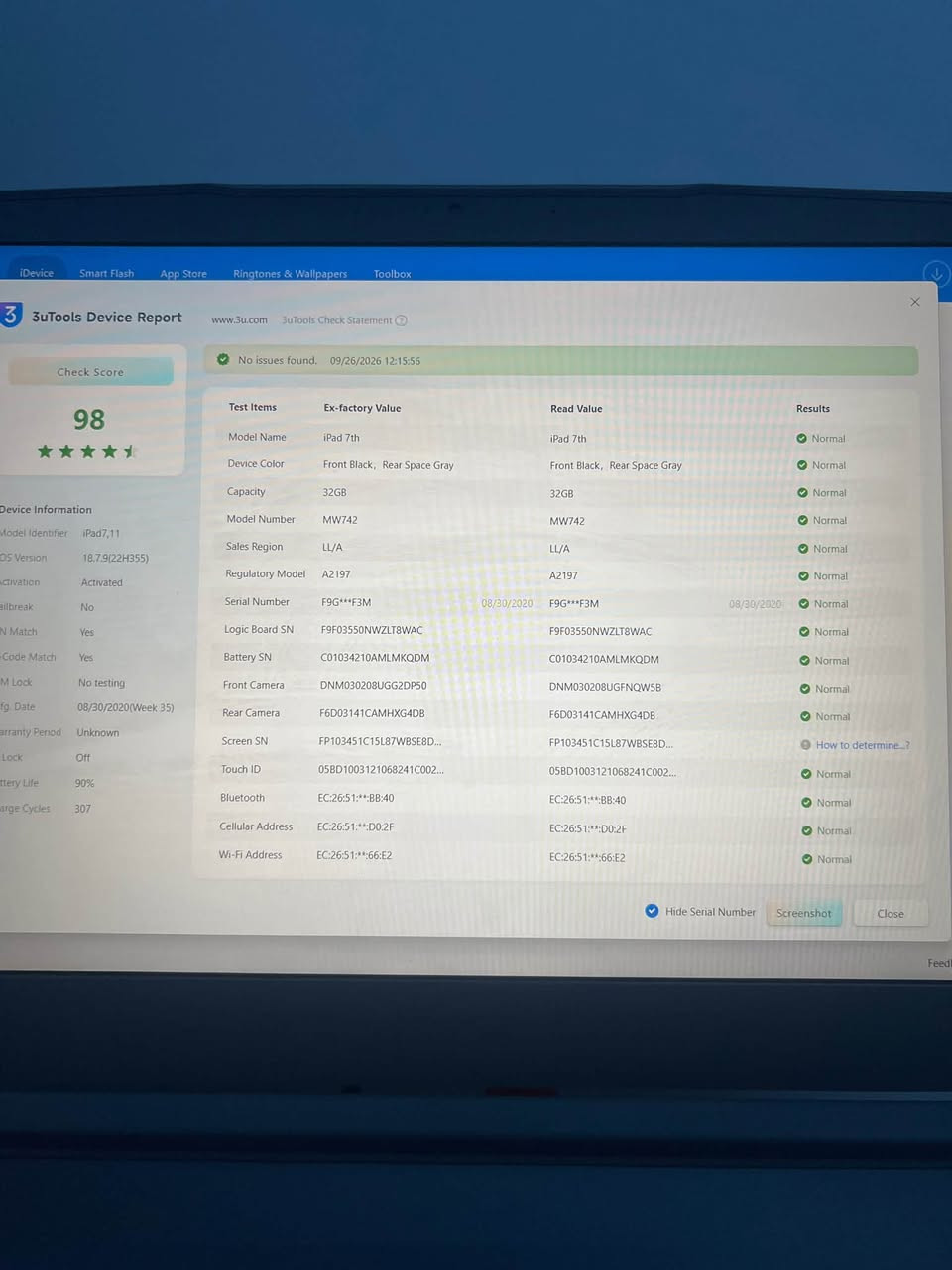Click the Check Score button
The width and height of the screenshot is (952, 1270).
pyautogui.click(x=90, y=372)
